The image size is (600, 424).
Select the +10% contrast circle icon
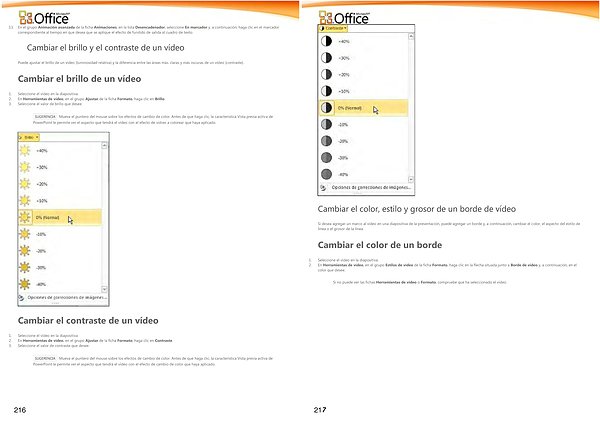(326, 91)
